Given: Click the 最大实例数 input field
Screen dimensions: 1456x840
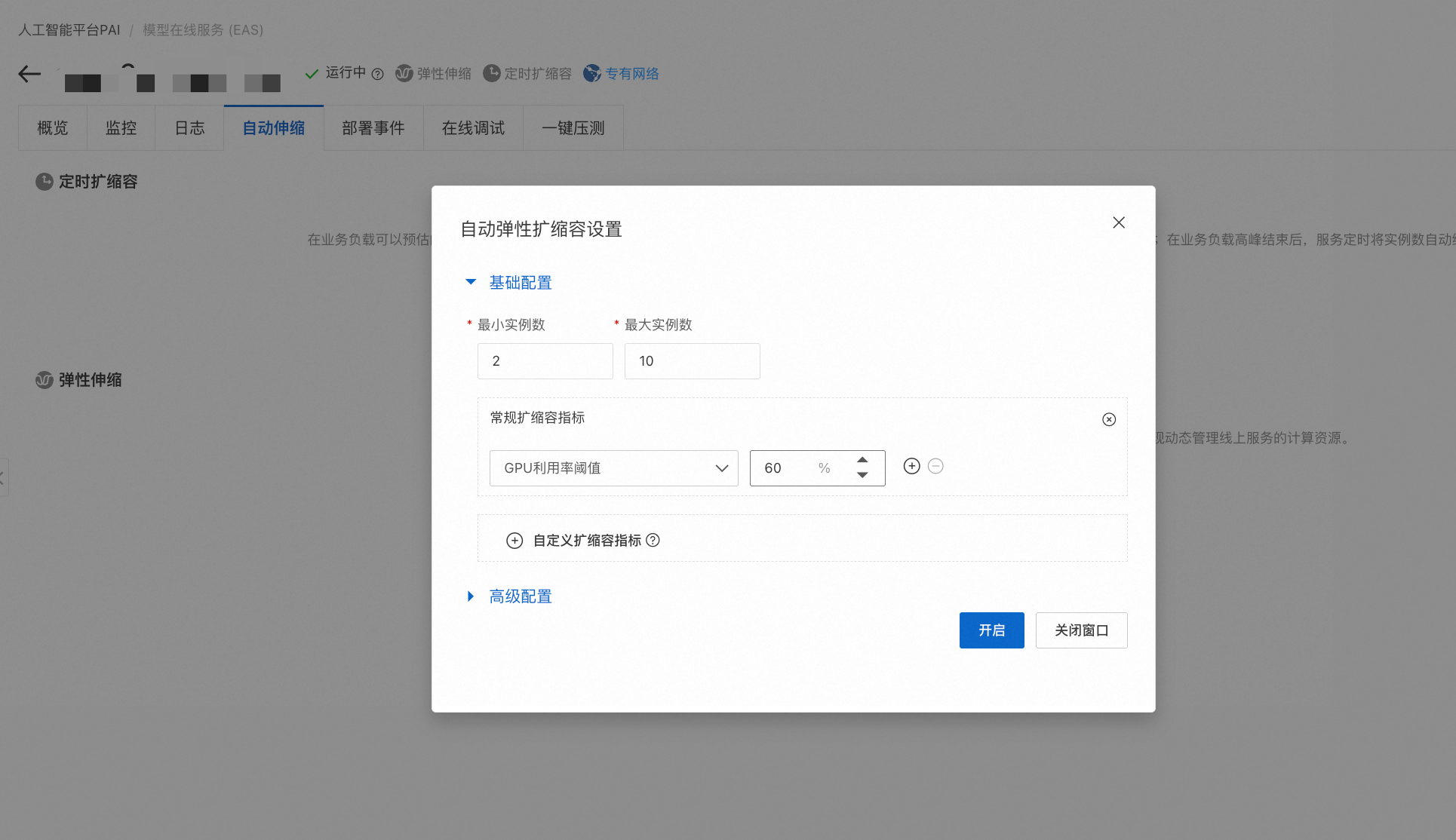Looking at the screenshot, I should pyautogui.click(x=692, y=361).
